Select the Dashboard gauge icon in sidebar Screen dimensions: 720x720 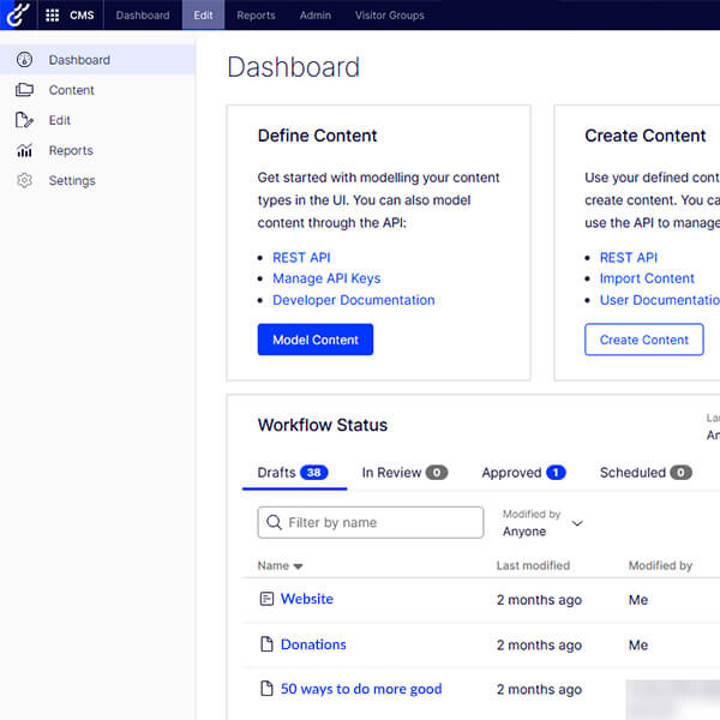[x=25, y=60]
